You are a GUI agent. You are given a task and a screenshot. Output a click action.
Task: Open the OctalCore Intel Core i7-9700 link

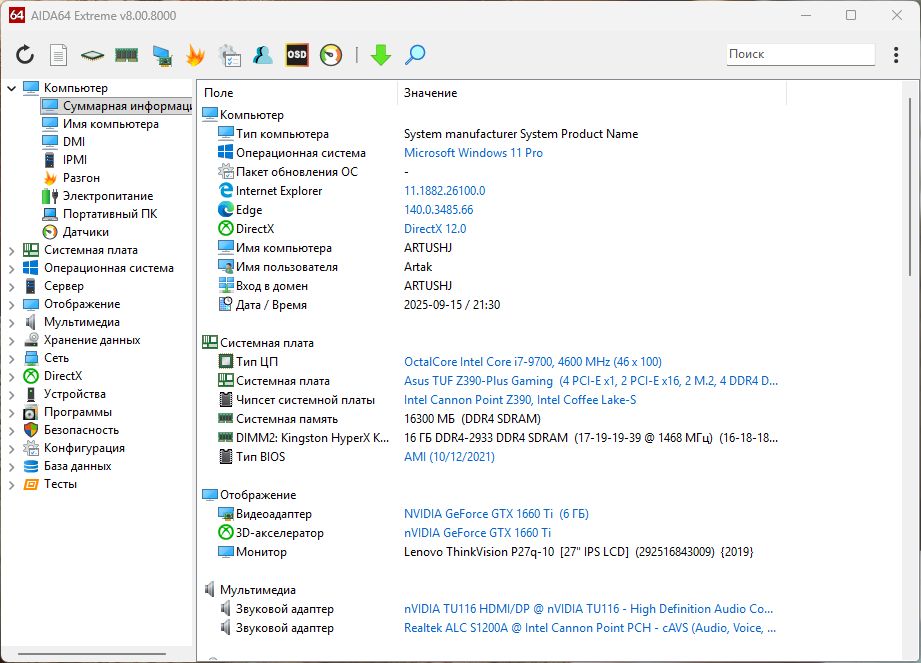click(x=532, y=362)
